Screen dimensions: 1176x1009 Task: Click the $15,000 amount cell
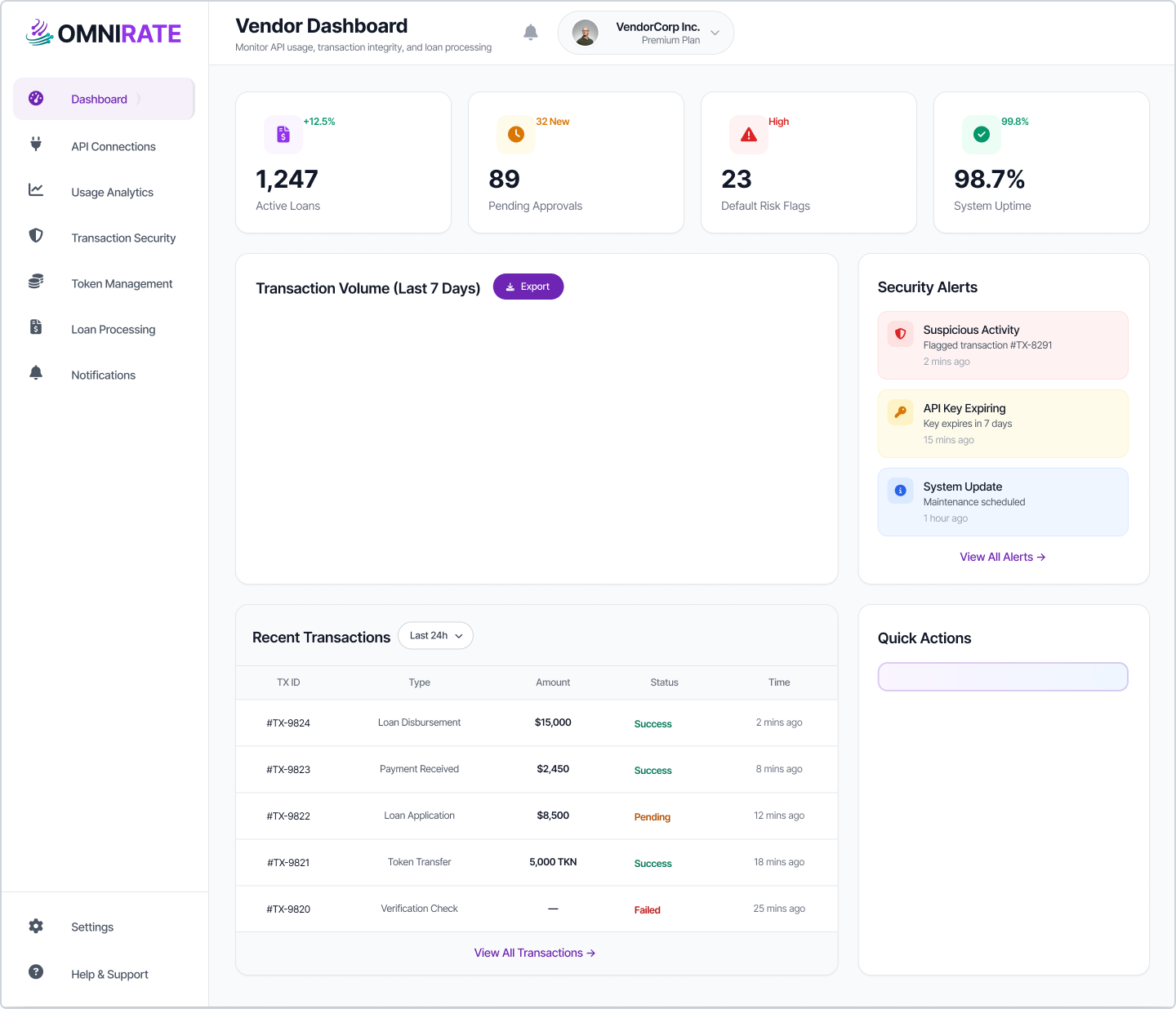[x=553, y=722]
